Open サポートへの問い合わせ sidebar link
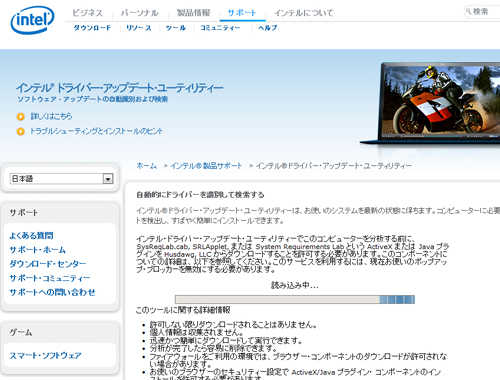Screen dimensions: 500x380 pyautogui.click(x=52, y=292)
